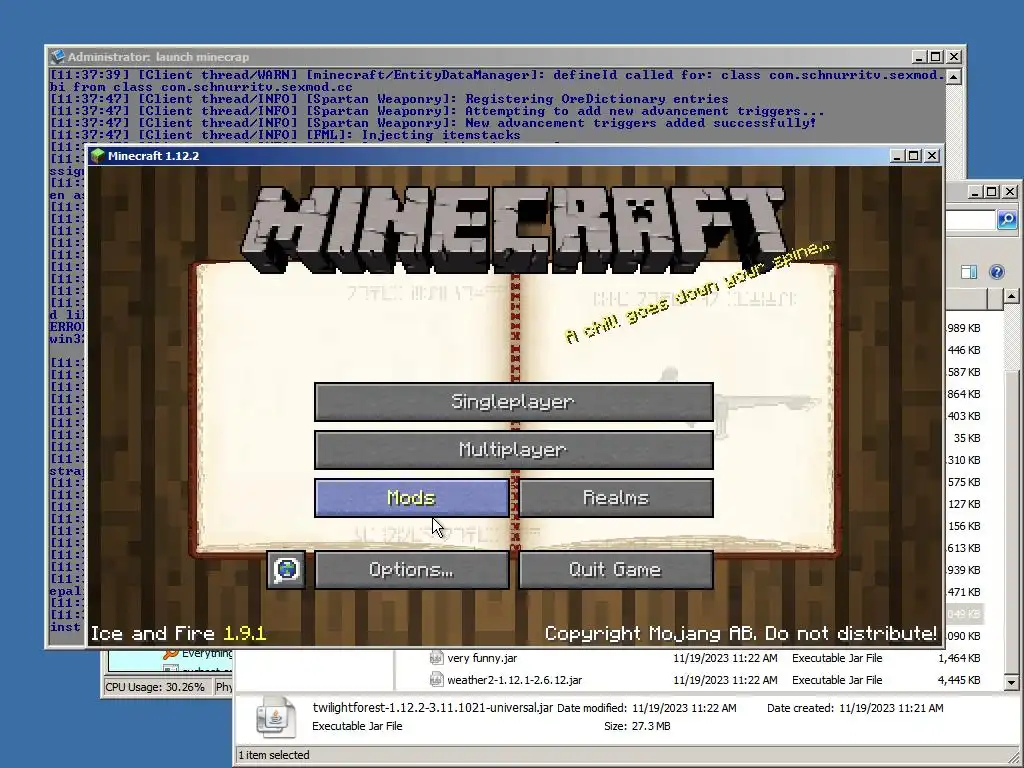
Task: Click the 35 KB size entry
Action: [967, 438]
